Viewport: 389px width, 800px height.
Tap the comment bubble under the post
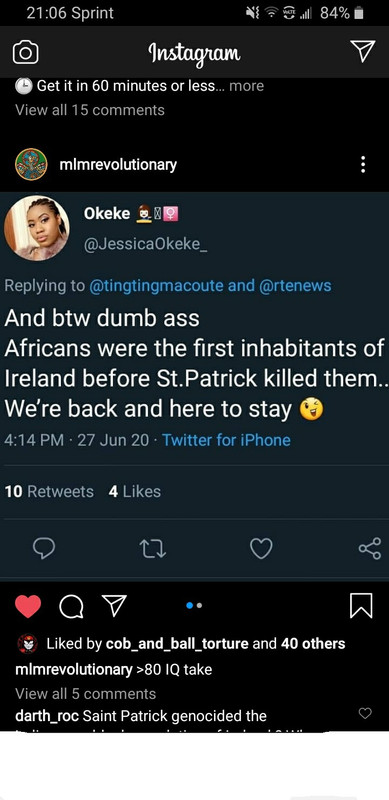[71, 606]
